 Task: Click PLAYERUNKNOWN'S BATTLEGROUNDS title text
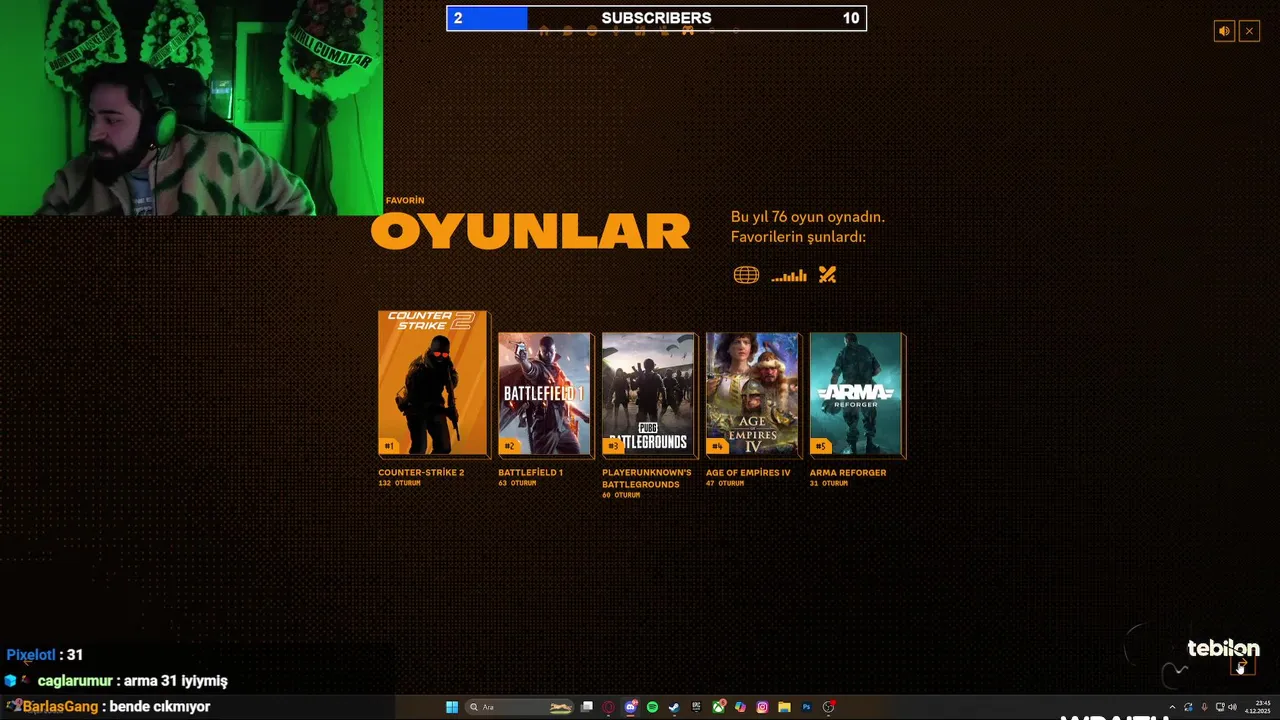[x=646, y=479]
